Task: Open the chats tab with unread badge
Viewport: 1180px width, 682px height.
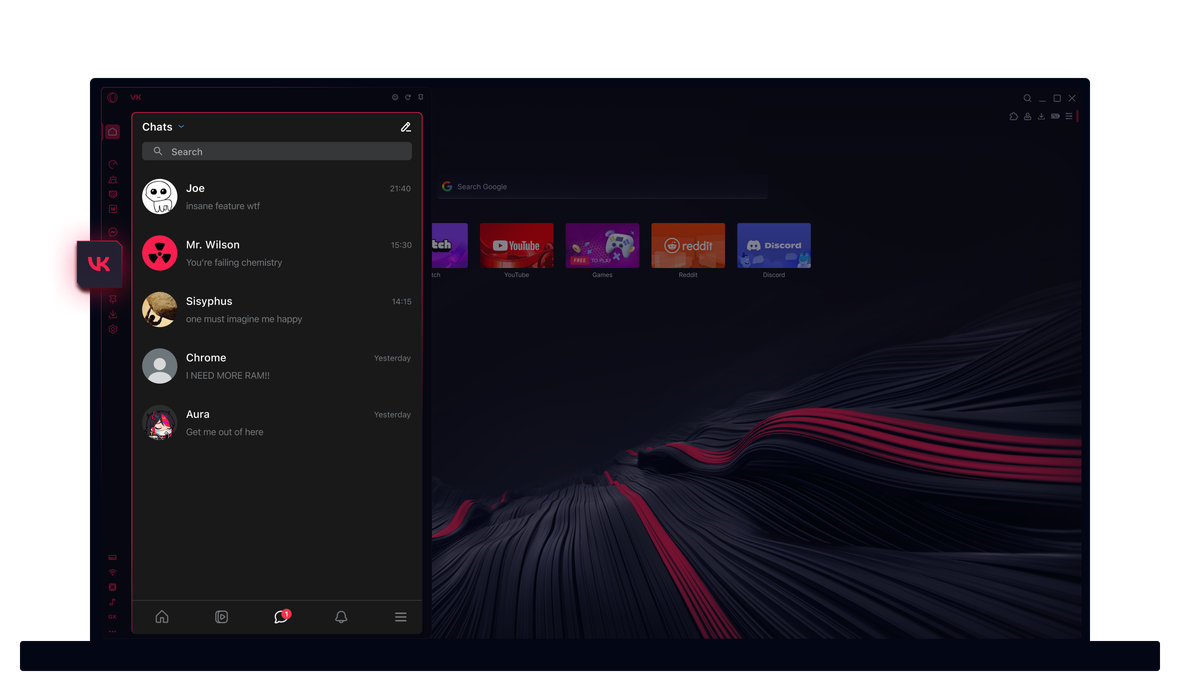Action: coord(281,617)
